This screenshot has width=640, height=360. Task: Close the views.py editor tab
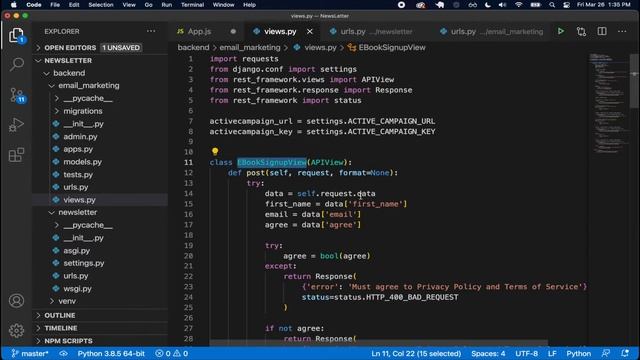pyautogui.click(x=310, y=31)
